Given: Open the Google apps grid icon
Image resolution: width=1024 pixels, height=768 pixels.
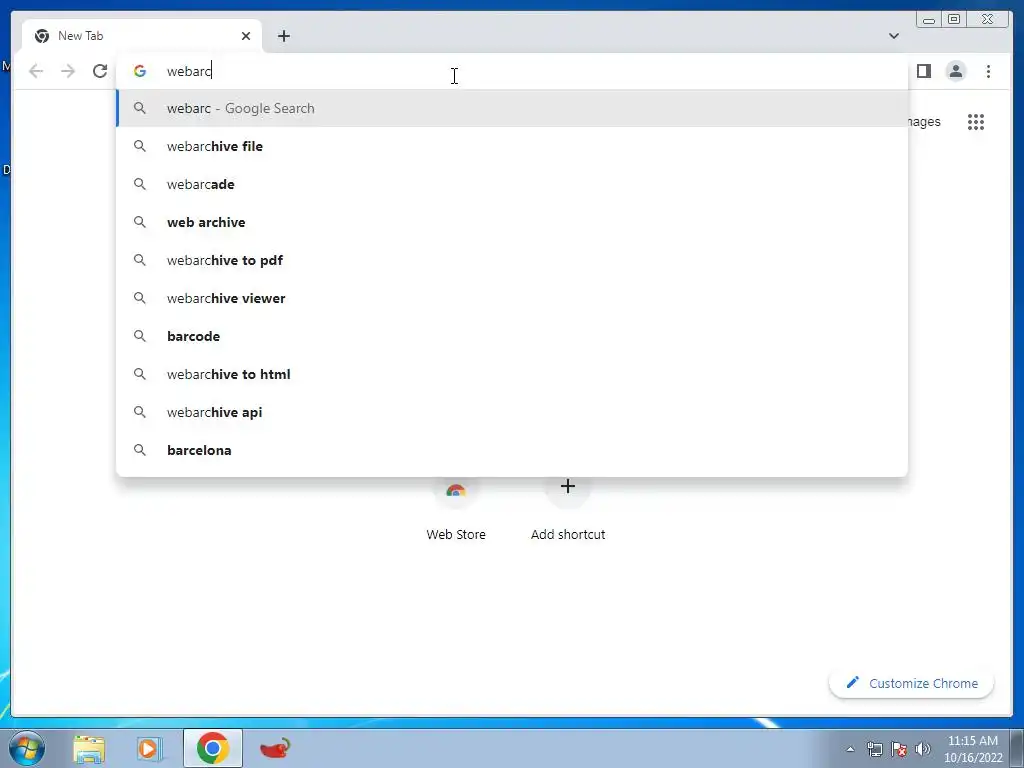Looking at the screenshot, I should (x=976, y=121).
